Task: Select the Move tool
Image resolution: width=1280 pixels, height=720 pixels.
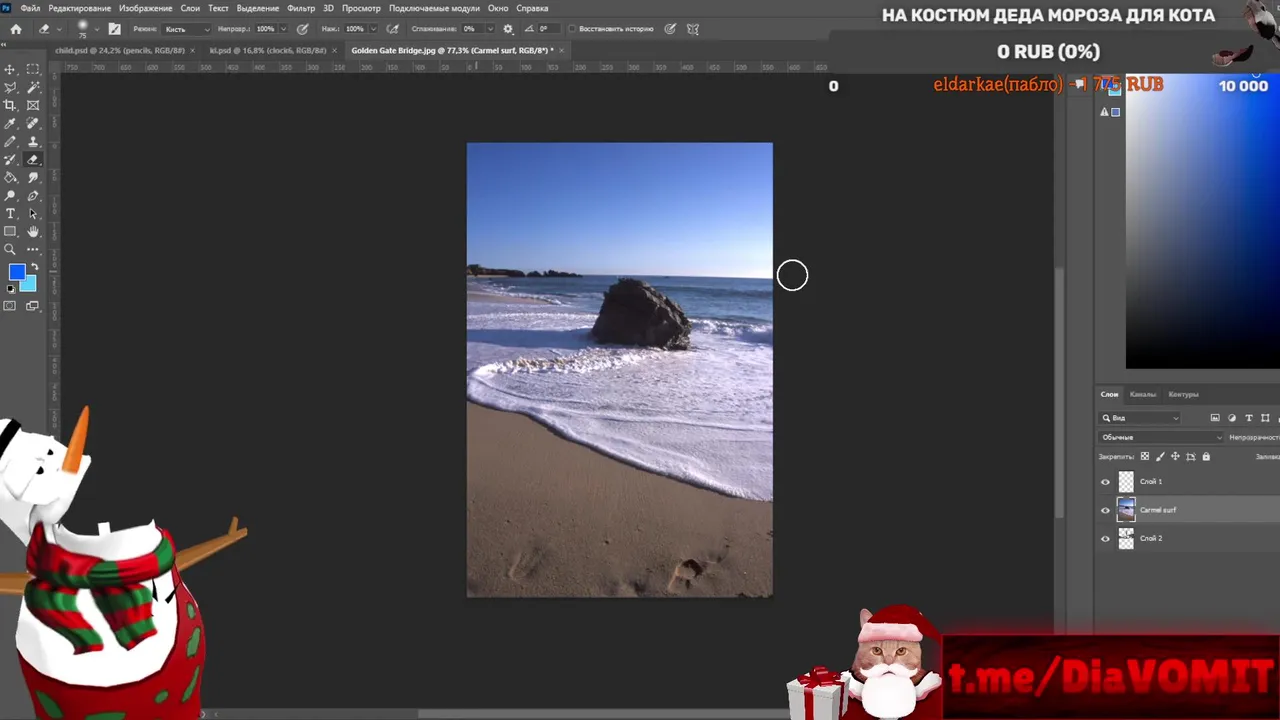Action: pyautogui.click(x=10, y=69)
